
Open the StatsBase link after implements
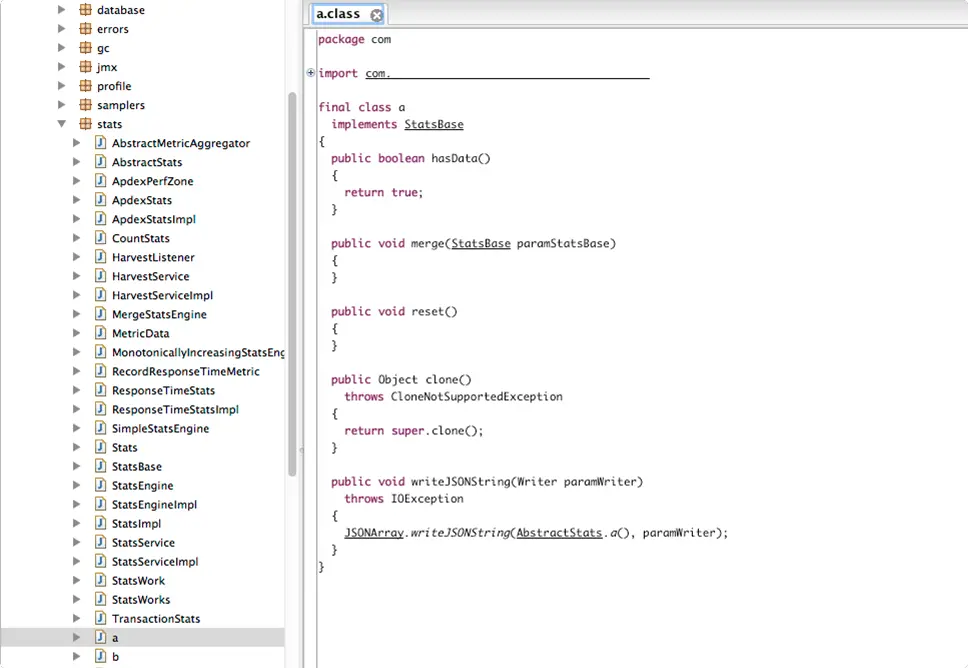(433, 124)
